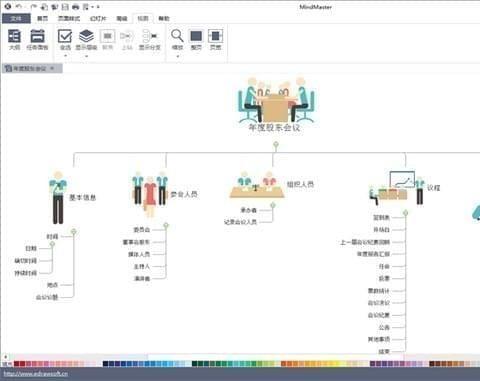Click the undo arrow in quick access toolbar
Viewport: 480px width, 381px height.
(19, 6)
